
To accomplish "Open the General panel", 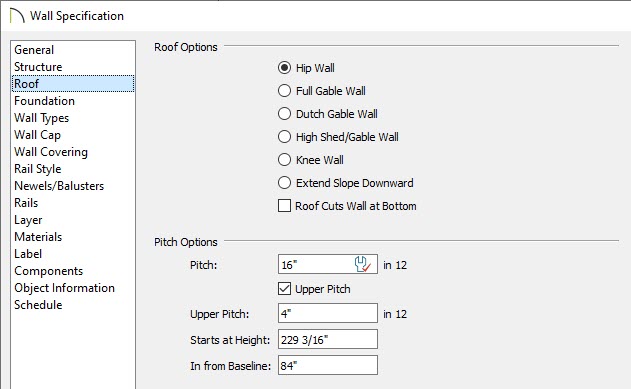I will pyautogui.click(x=73, y=50).
